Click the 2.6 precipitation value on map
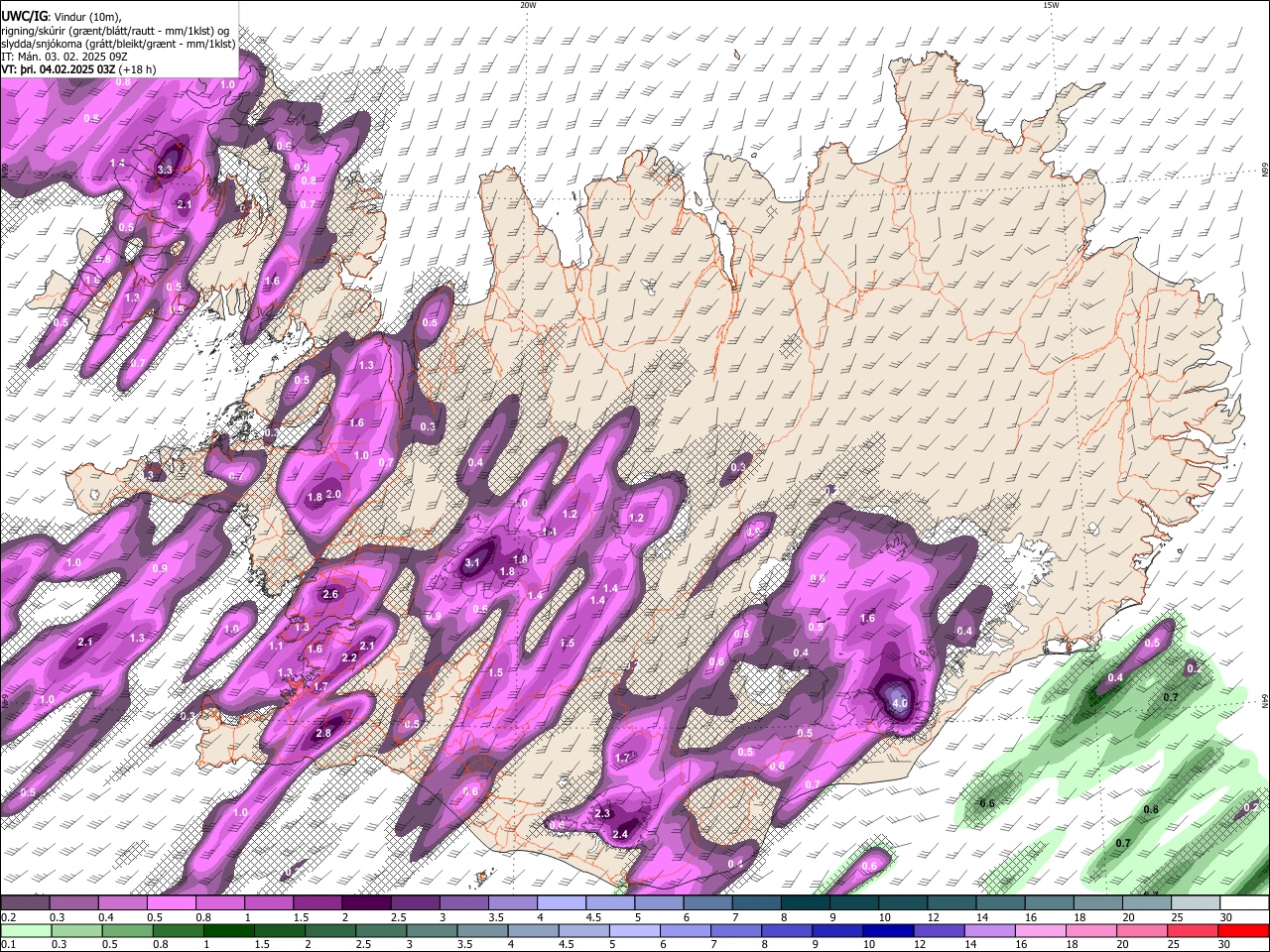The image size is (1270, 952). point(331,595)
